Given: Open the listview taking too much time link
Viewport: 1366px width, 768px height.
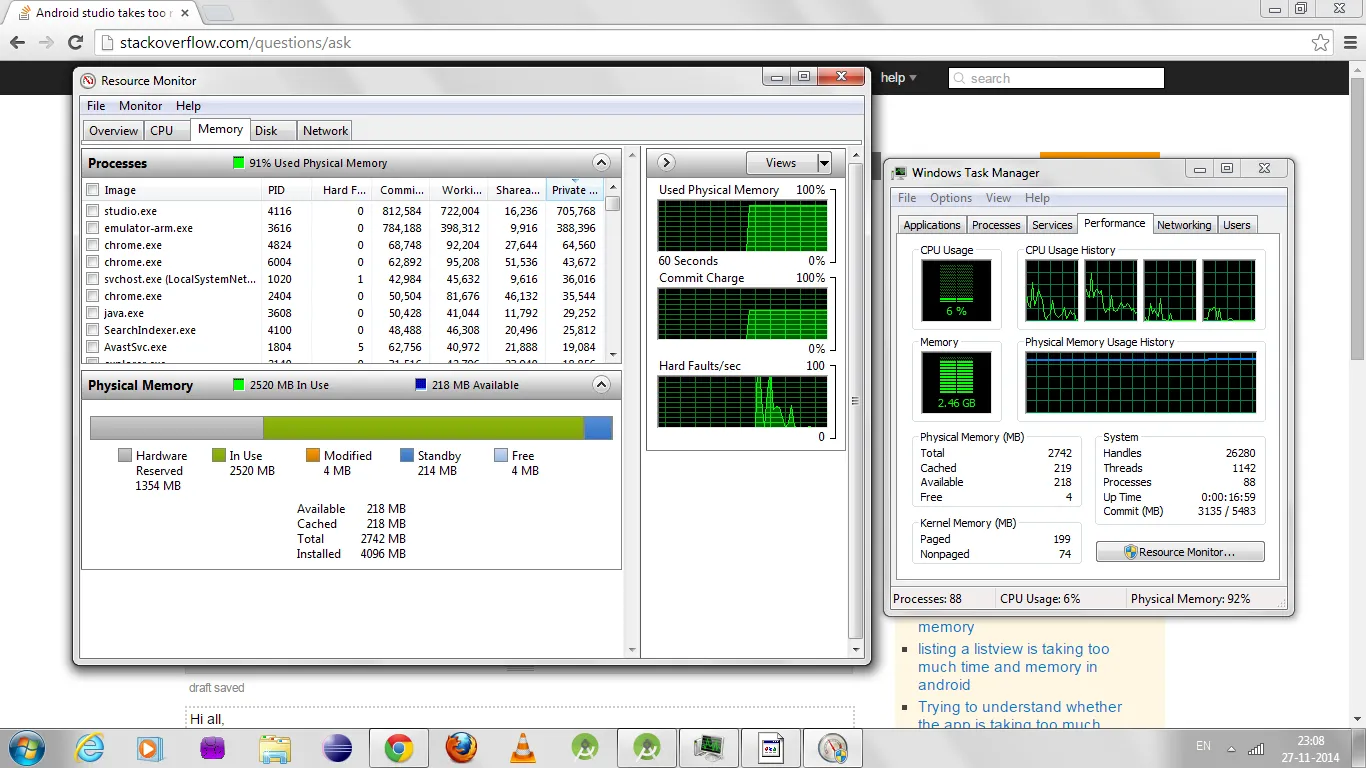Looking at the screenshot, I should click(x=1014, y=666).
